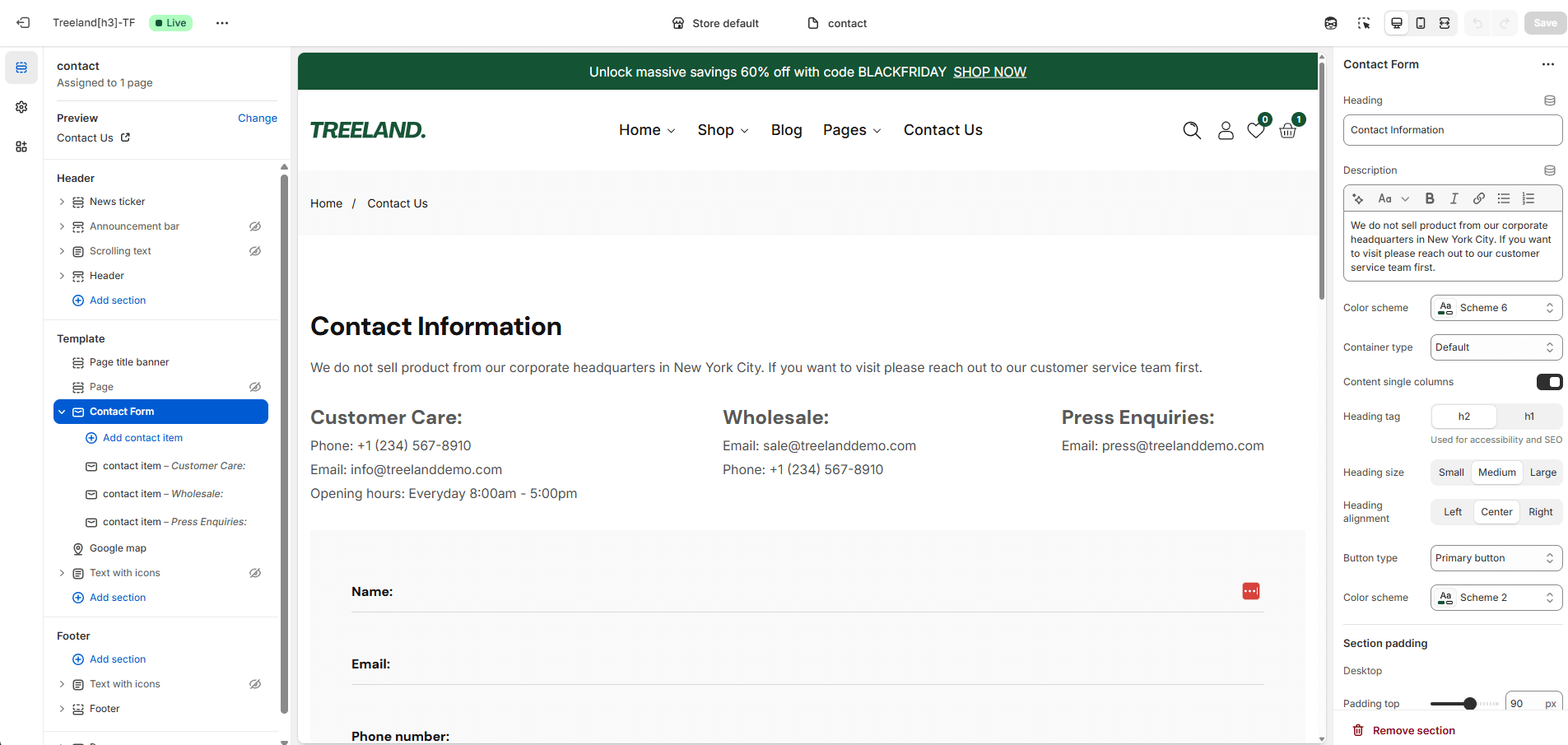
Task: Click the exit editor back arrow icon
Action: pyautogui.click(x=23, y=23)
